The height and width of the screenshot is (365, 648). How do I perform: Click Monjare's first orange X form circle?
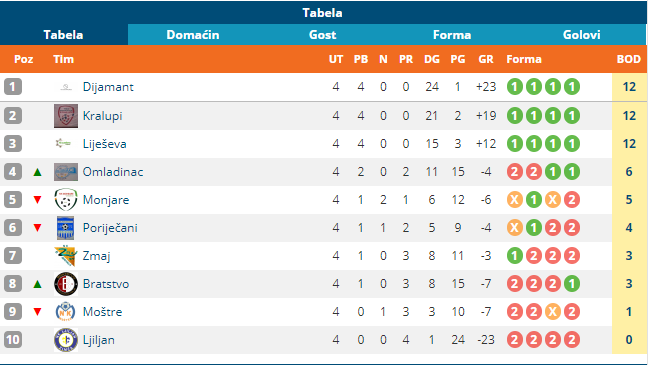point(515,200)
